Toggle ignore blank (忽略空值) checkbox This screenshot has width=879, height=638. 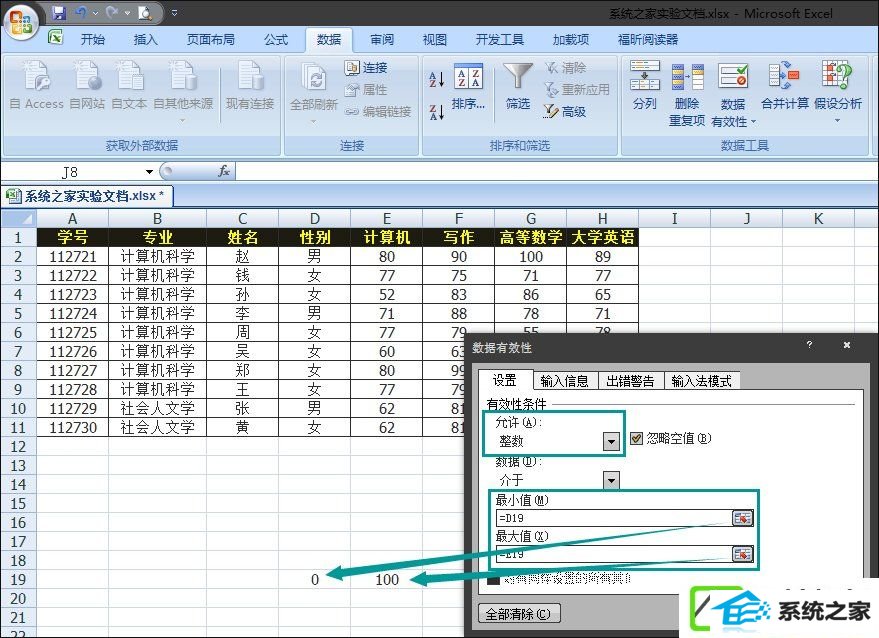636,438
